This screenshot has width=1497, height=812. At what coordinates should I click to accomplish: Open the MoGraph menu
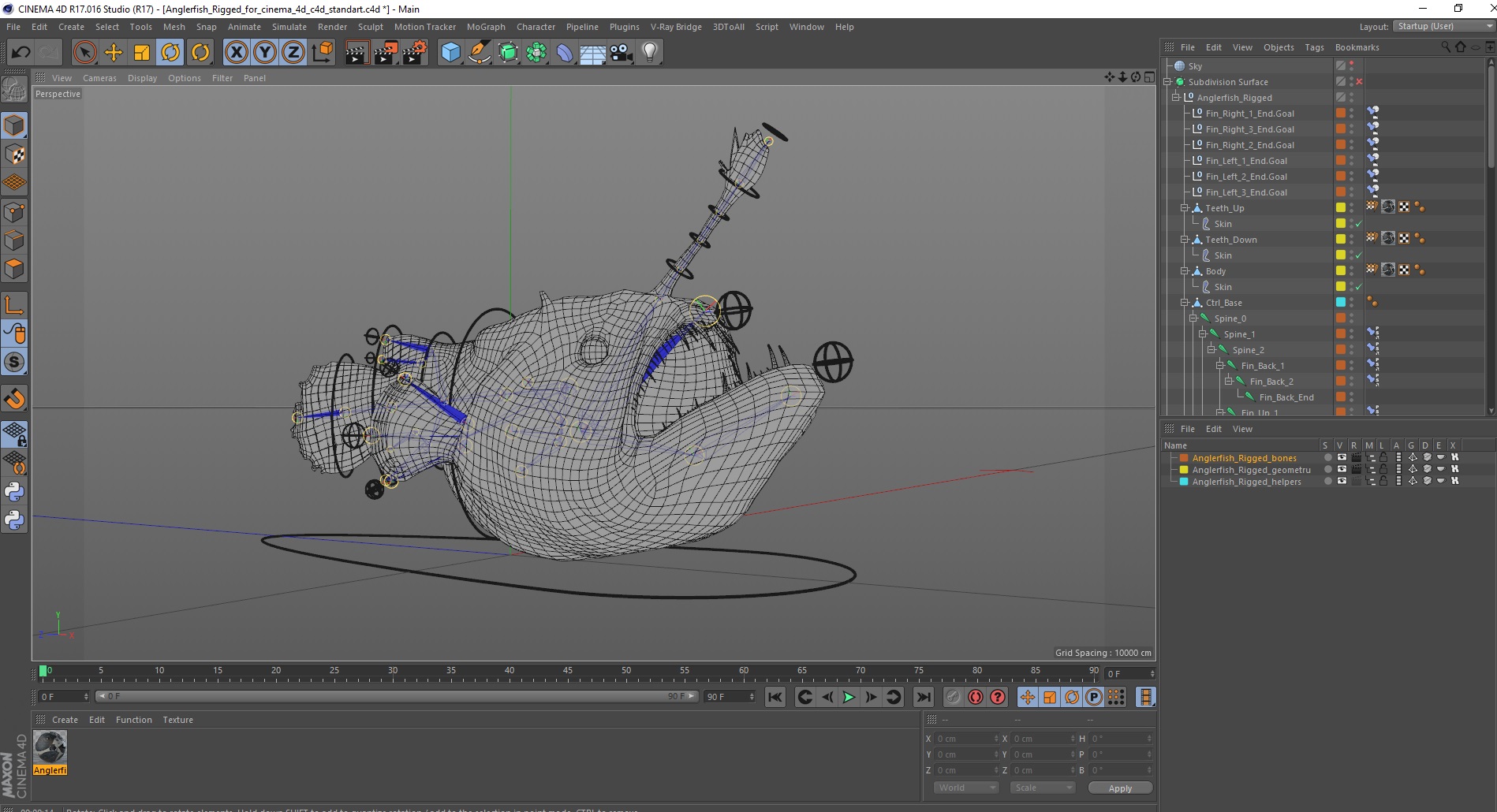(486, 27)
